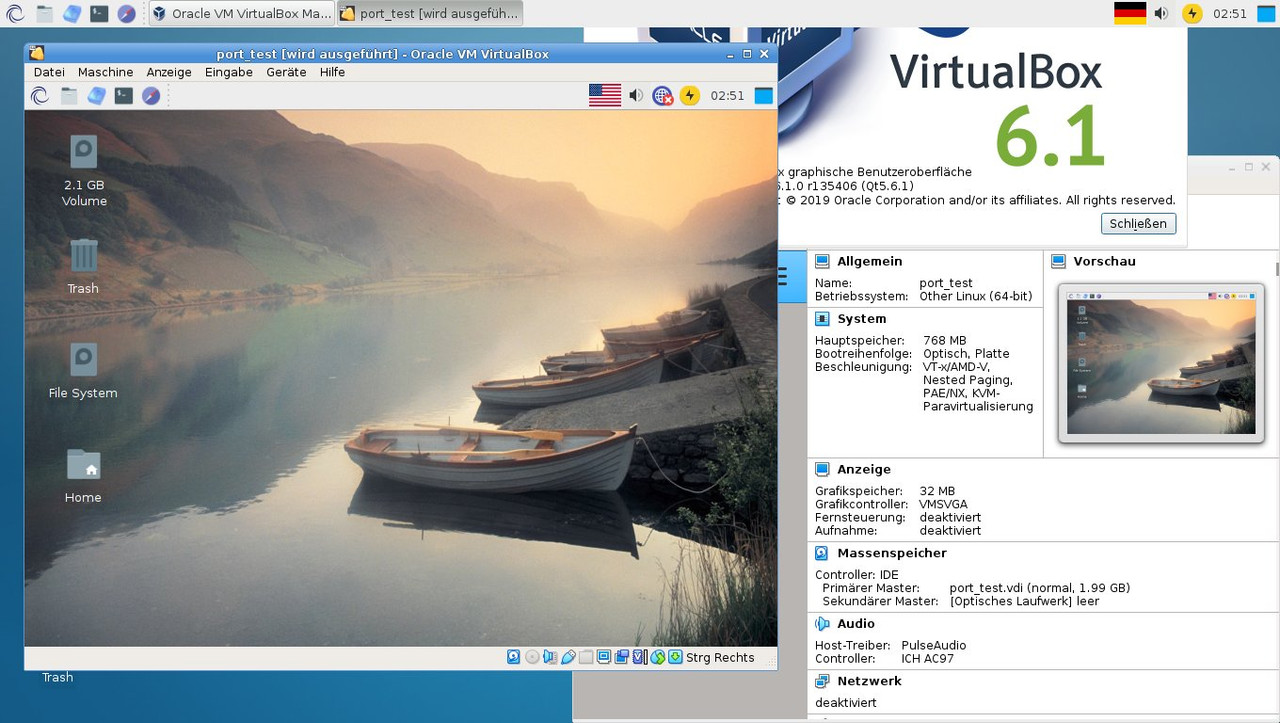Click the green host key arrow icon
Image resolution: width=1280 pixels, height=723 pixels.
675,657
